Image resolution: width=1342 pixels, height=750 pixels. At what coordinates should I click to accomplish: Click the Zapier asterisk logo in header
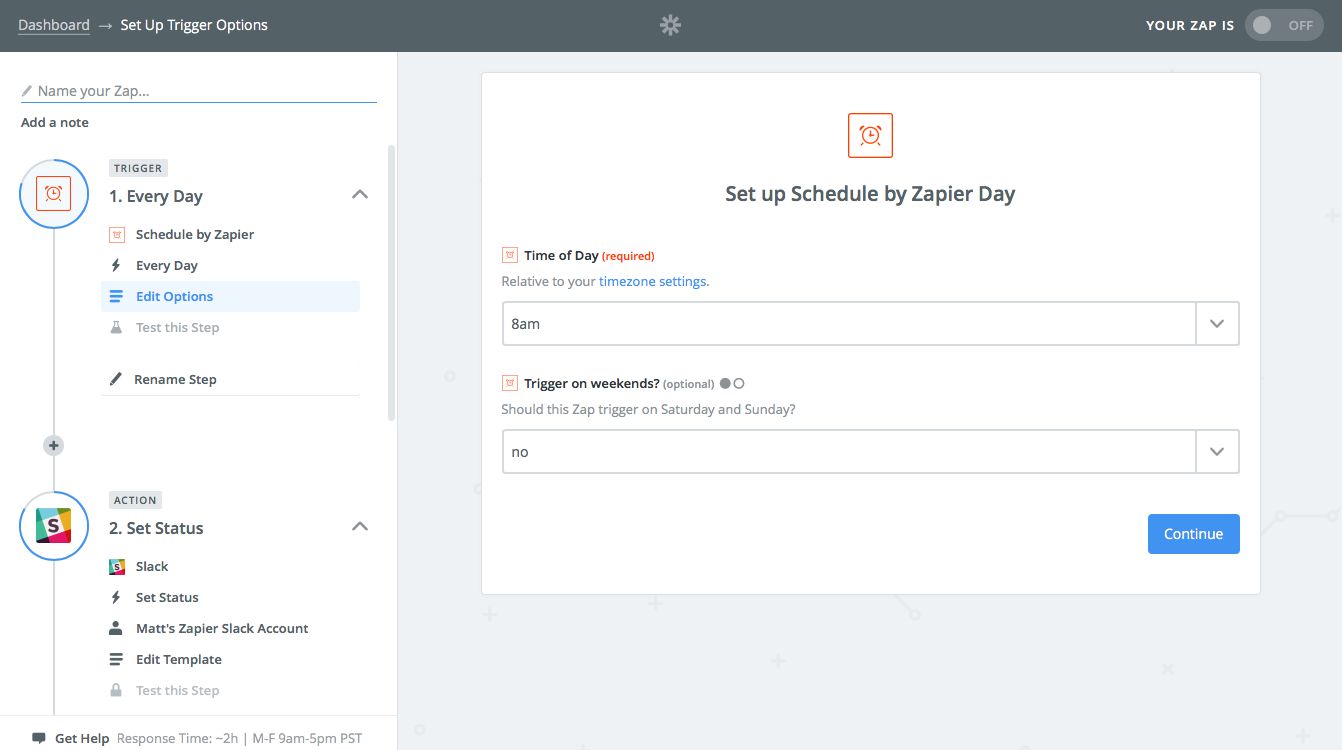point(670,26)
